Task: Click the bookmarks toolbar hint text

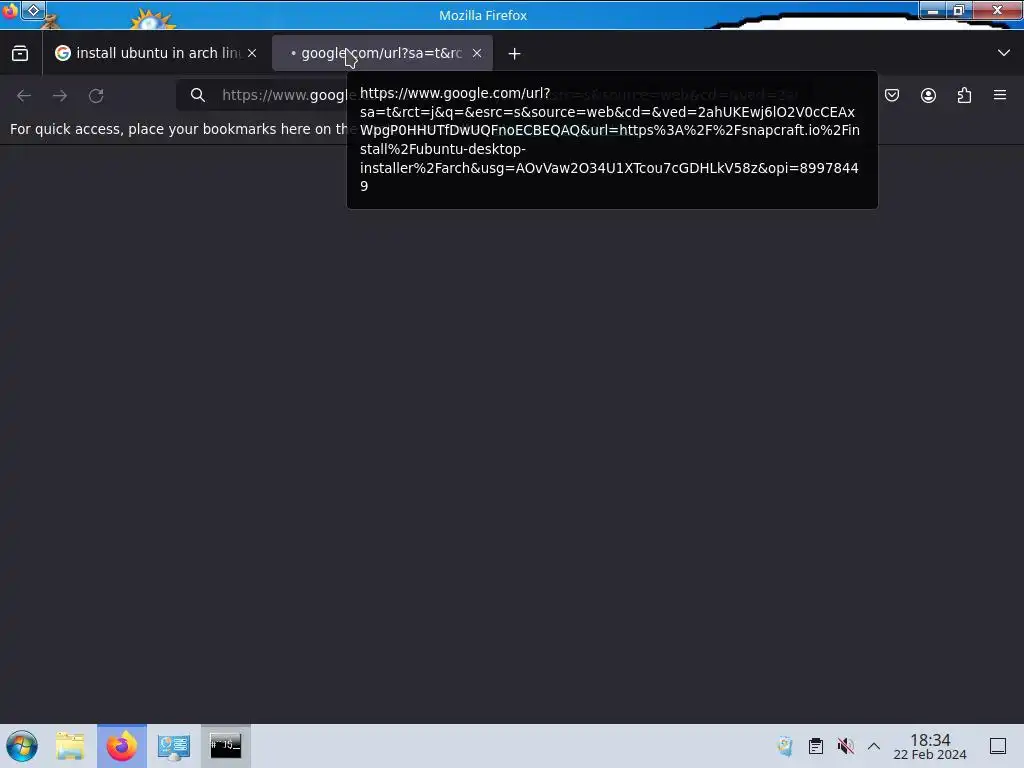Action: pos(178,129)
